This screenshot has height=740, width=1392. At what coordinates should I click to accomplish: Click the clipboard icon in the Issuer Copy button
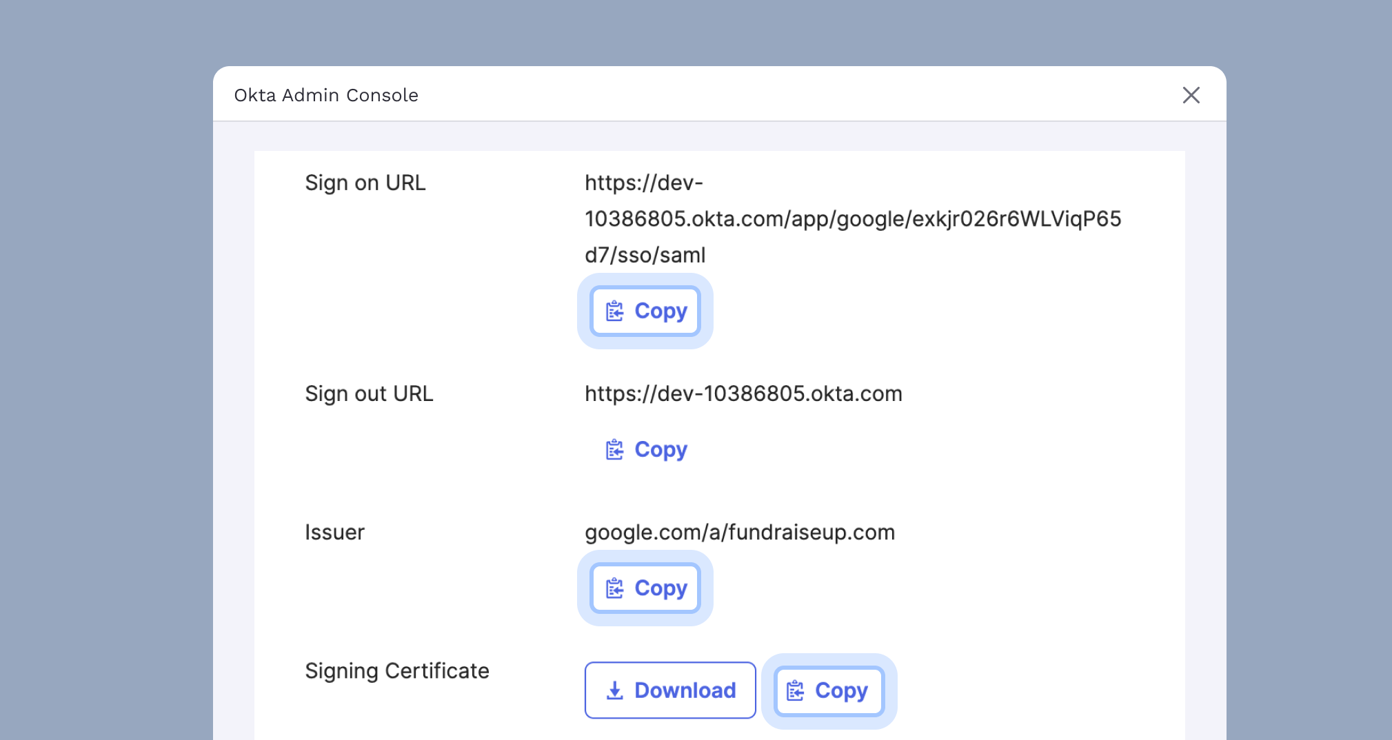point(614,588)
